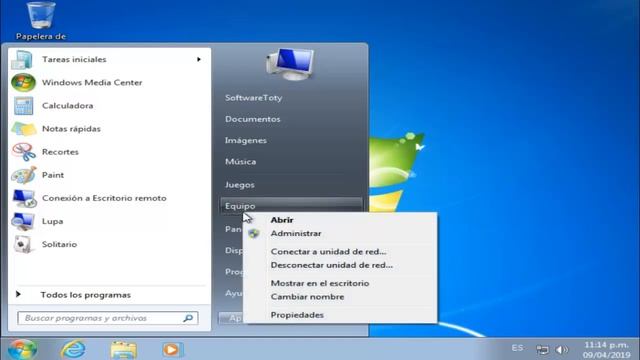This screenshot has height=360, width=640.
Task: Open the volume speaker tray icon
Action: pyautogui.click(x=562, y=350)
